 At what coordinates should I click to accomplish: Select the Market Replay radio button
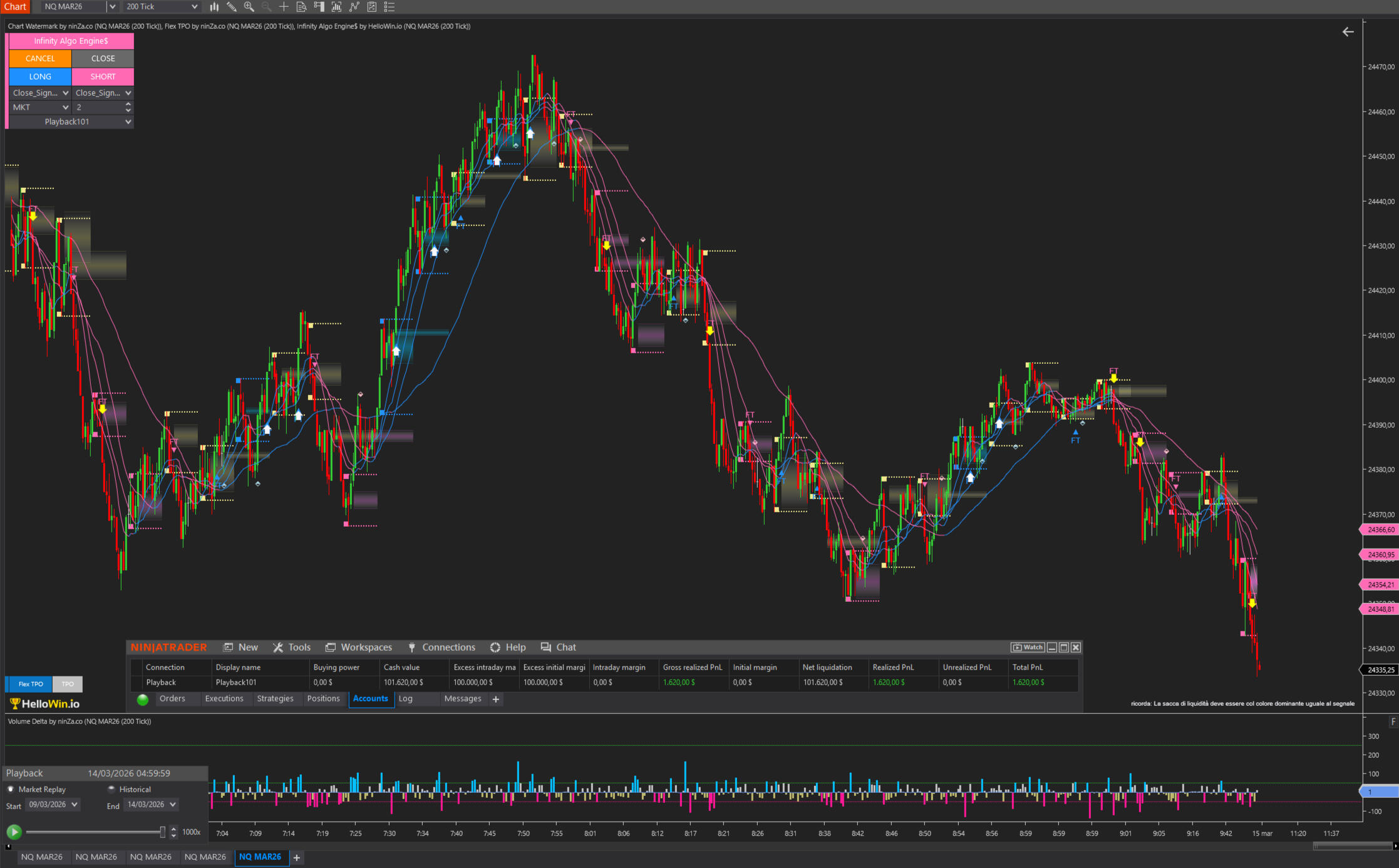[11, 789]
